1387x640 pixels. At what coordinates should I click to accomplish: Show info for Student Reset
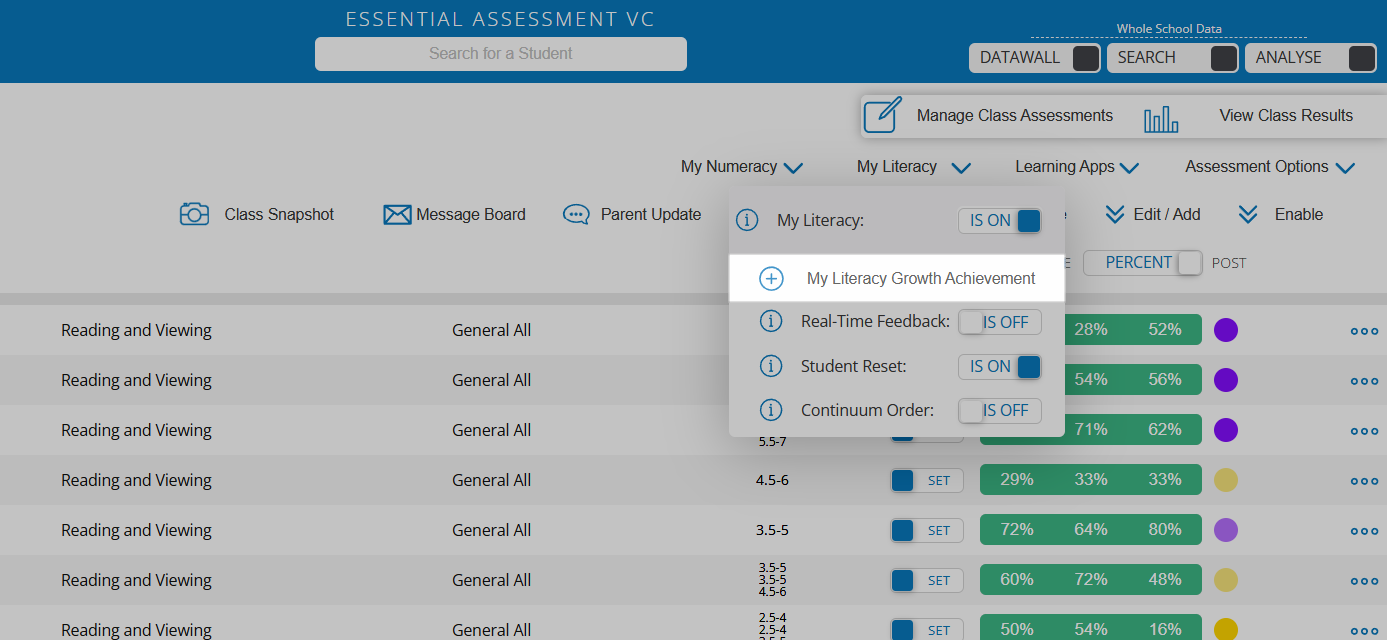pyautogui.click(x=771, y=366)
